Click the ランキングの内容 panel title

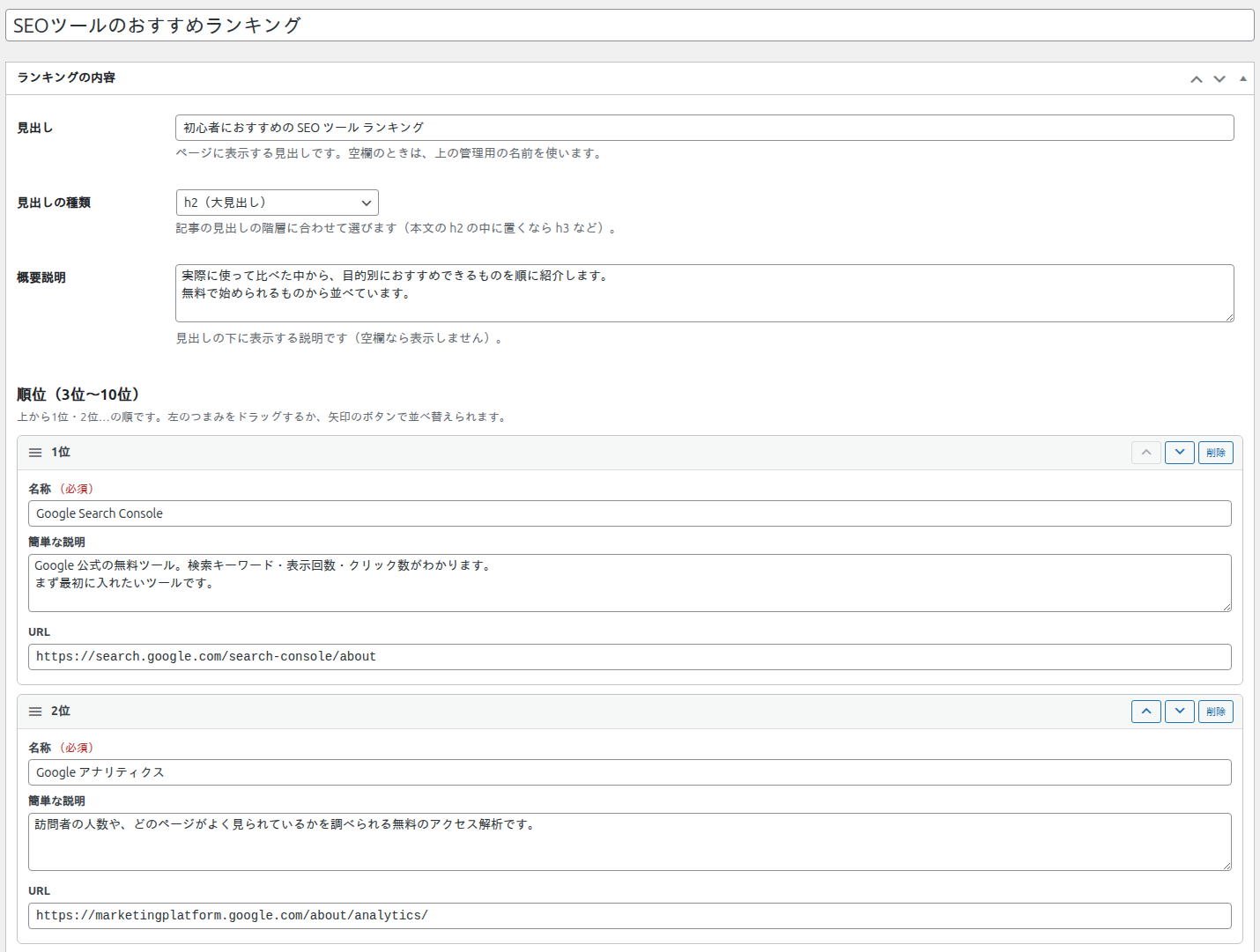click(x=66, y=77)
